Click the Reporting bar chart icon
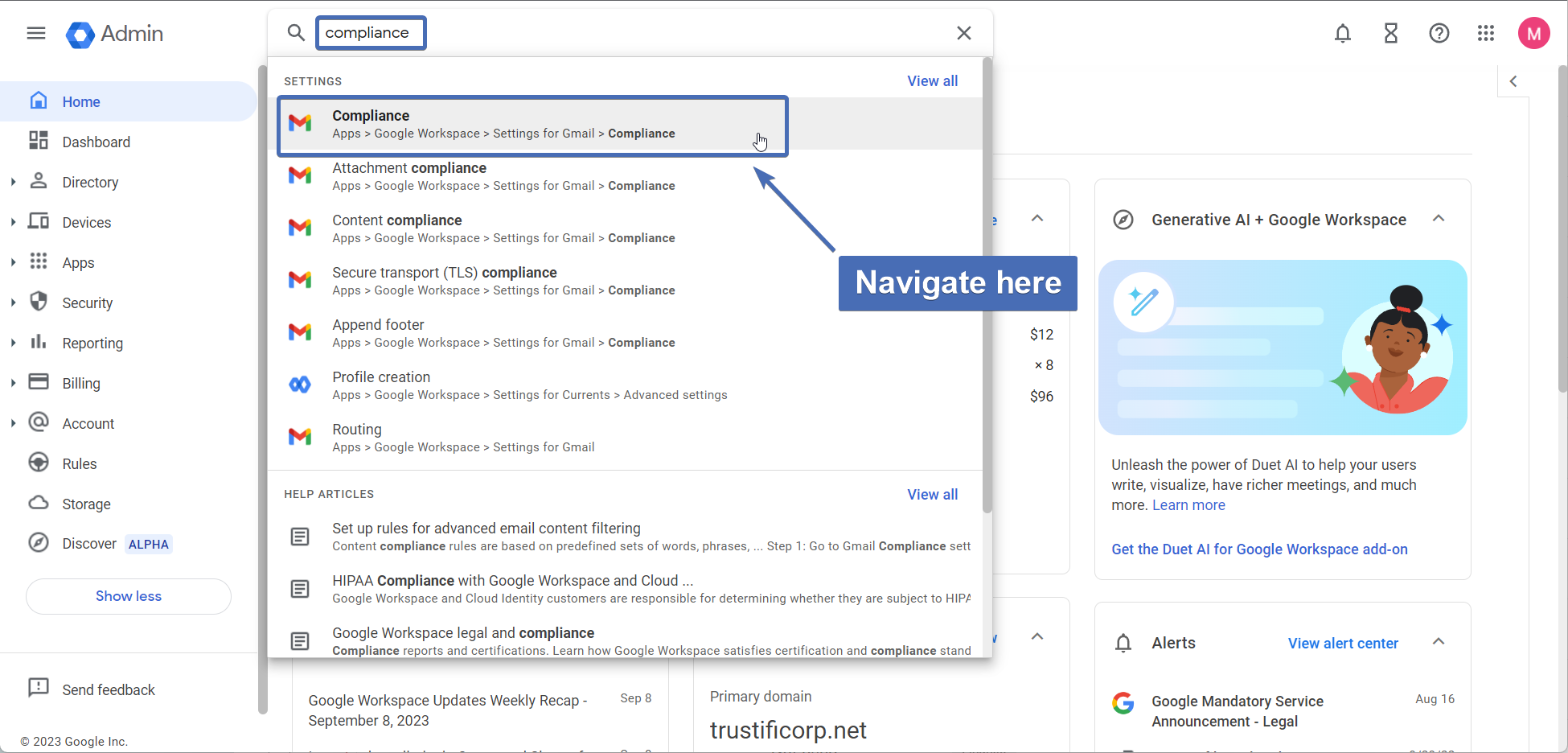1568x753 pixels. click(39, 341)
